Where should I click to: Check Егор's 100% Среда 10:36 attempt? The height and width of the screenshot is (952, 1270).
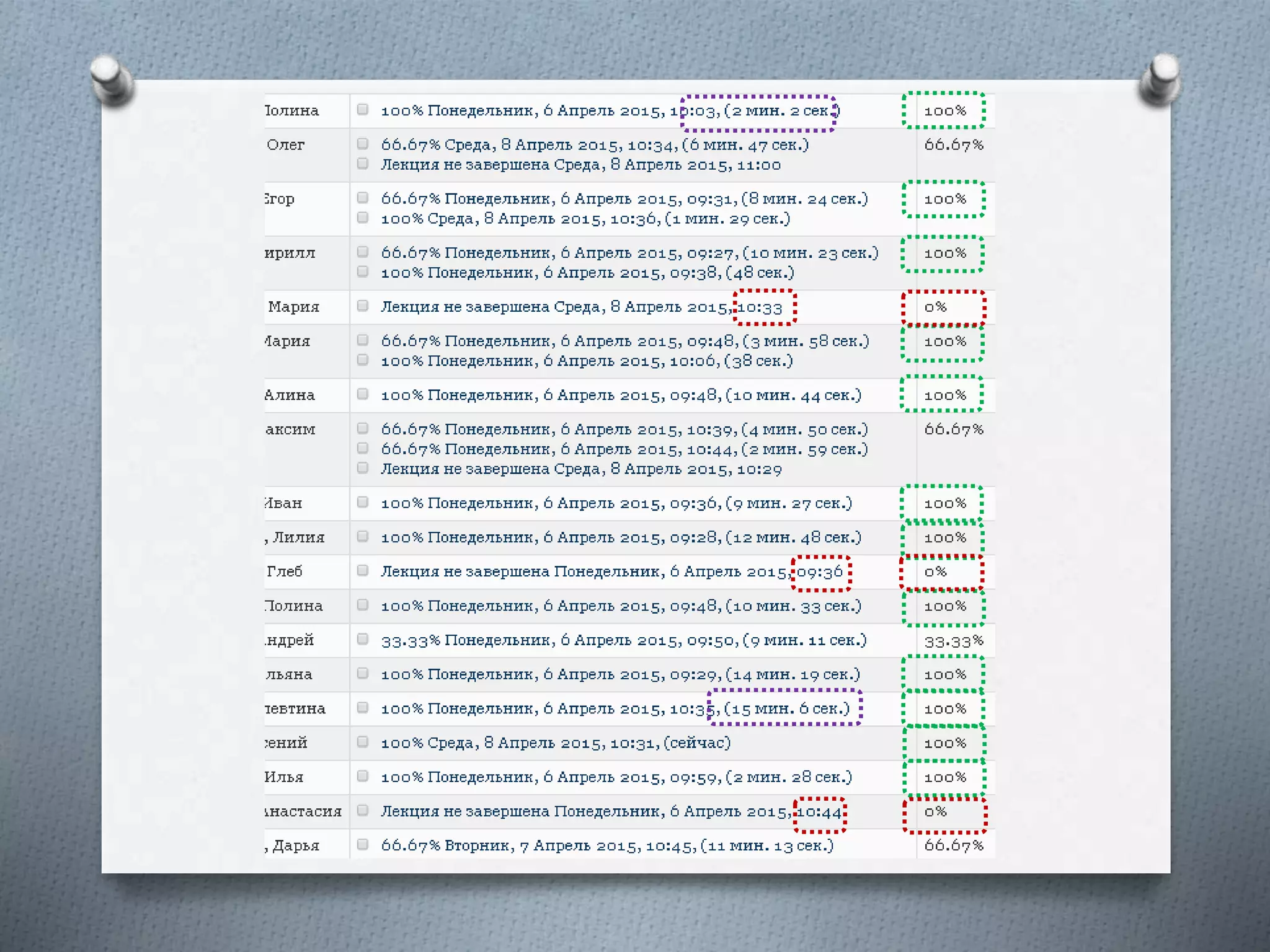tap(363, 218)
